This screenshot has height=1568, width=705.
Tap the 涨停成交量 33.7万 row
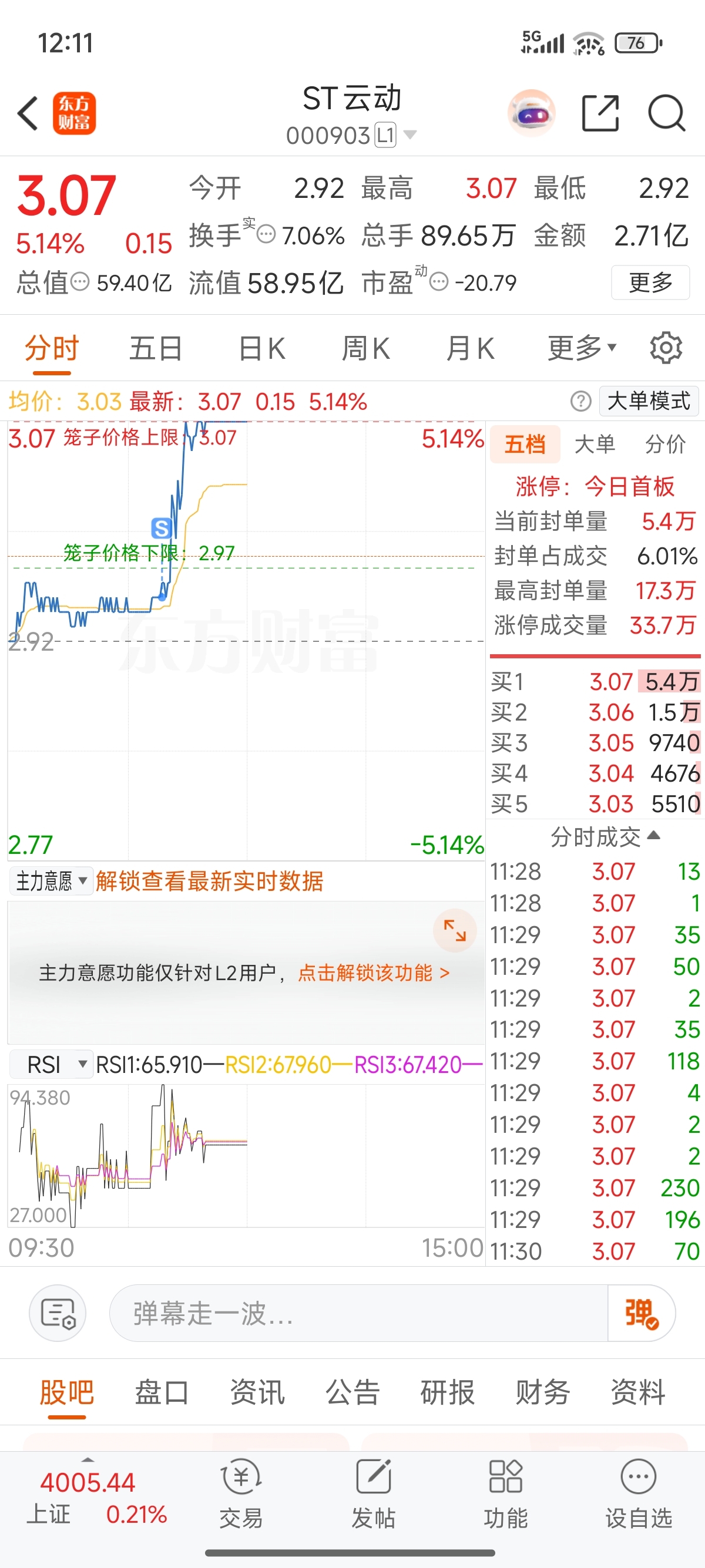[595, 625]
